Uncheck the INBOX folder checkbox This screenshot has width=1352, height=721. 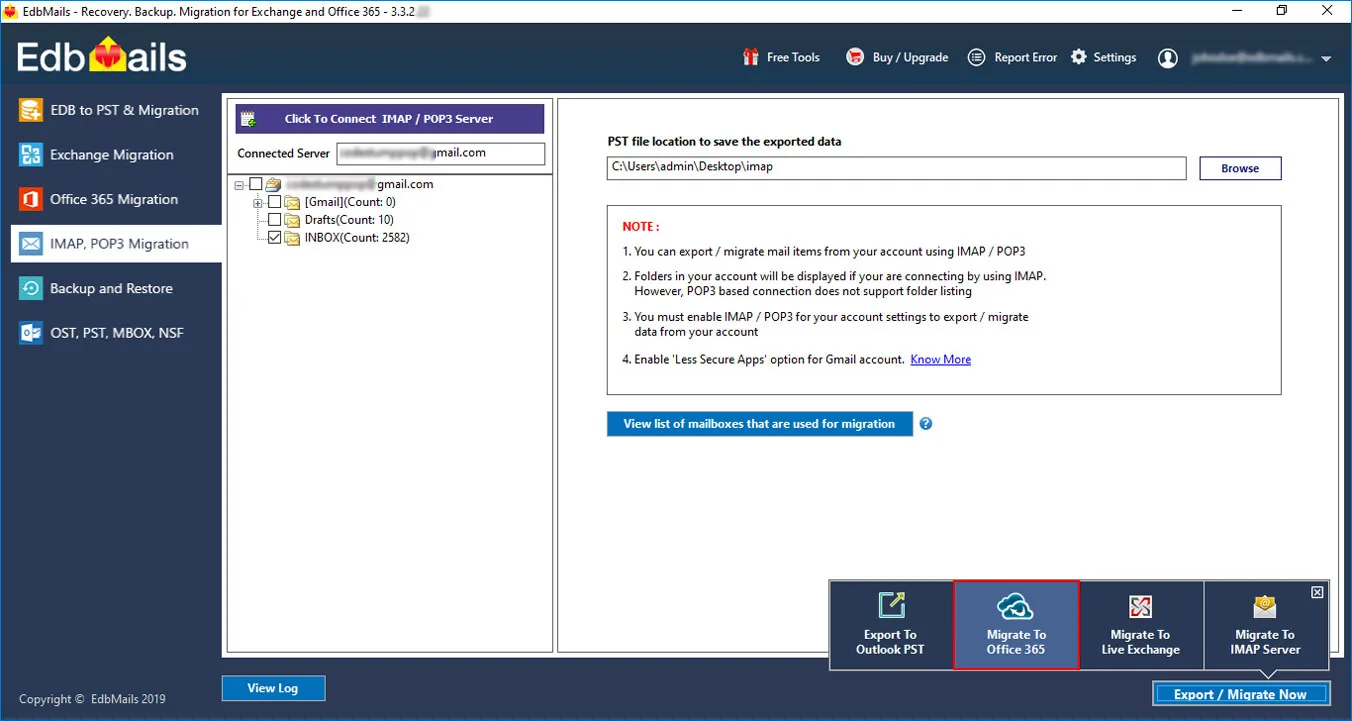(274, 237)
